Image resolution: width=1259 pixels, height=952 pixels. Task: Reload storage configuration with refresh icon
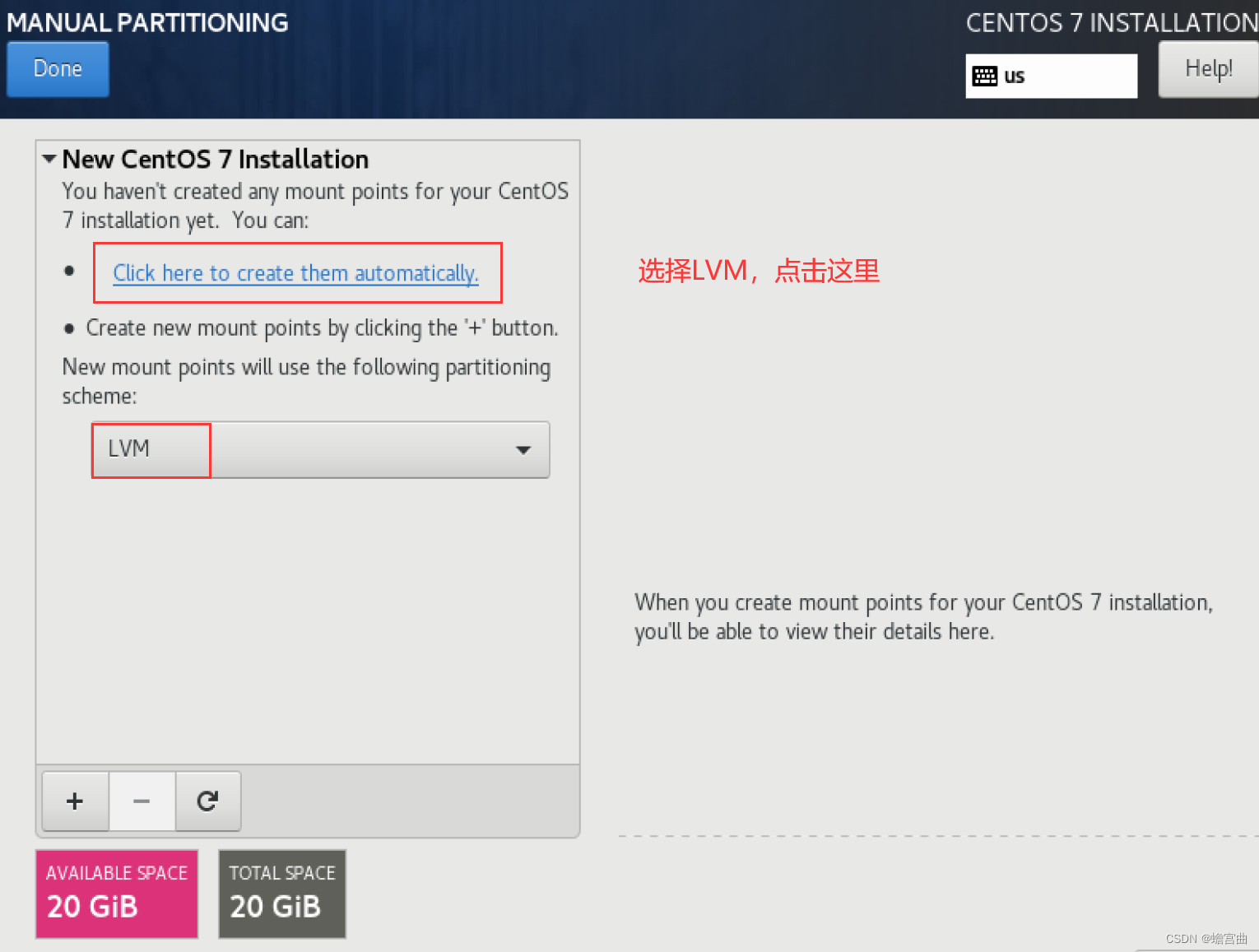pos(207,801)
